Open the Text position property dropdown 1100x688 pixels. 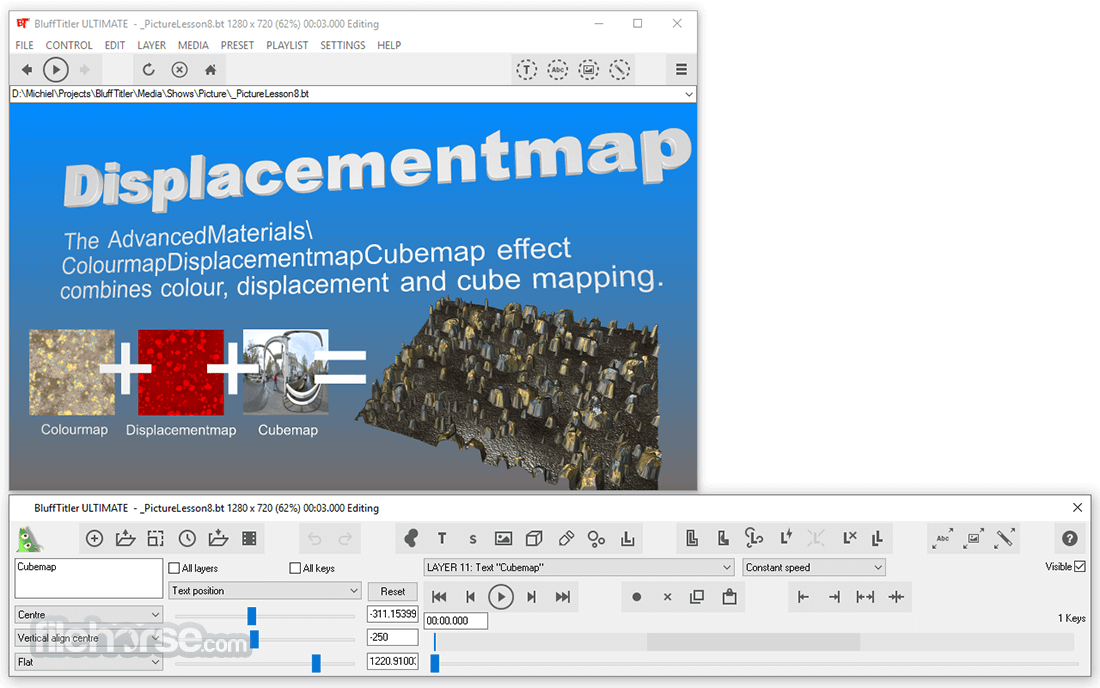[265, 591]
